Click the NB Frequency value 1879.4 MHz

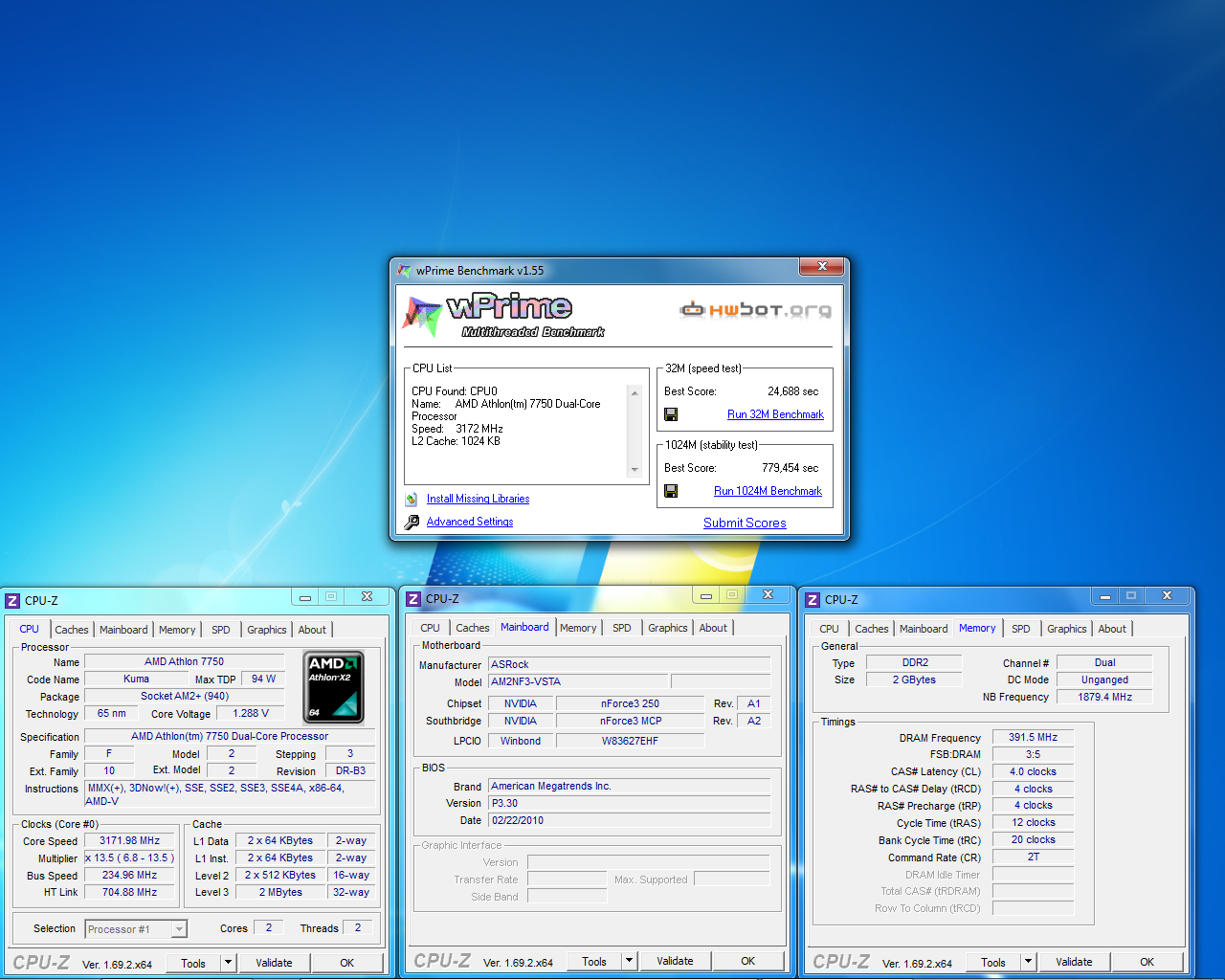click(x=1104, y=697)
